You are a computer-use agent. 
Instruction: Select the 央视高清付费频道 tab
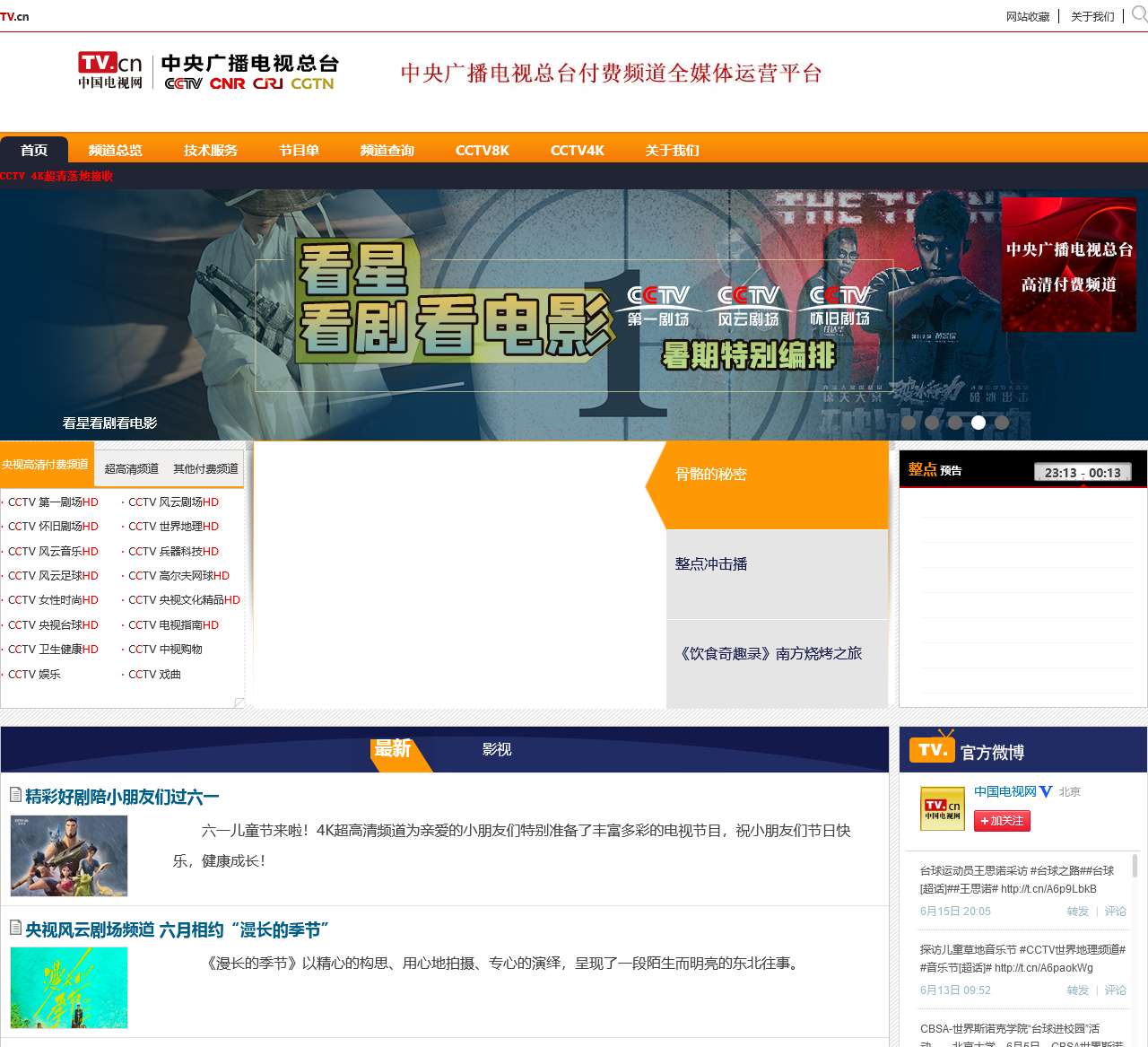(46, 464)
